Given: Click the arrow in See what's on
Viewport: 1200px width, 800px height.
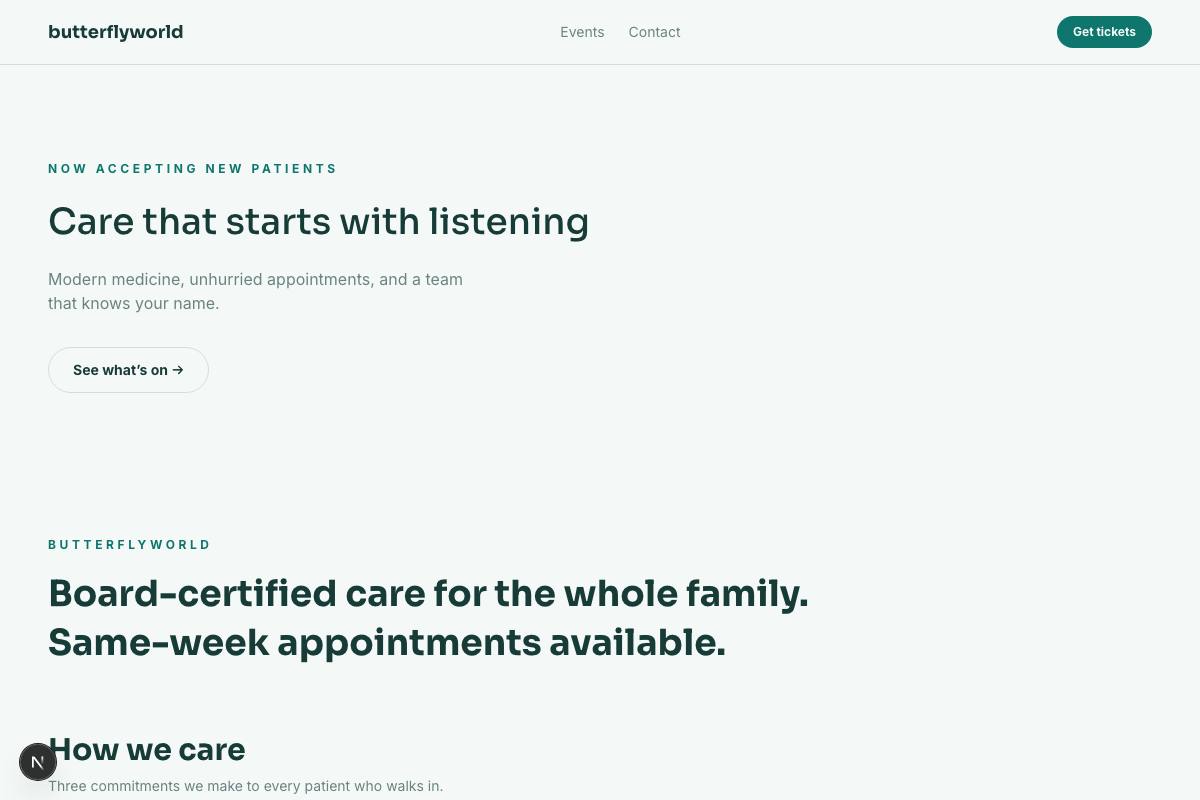Looking at the screenshot, I should 178,370.
